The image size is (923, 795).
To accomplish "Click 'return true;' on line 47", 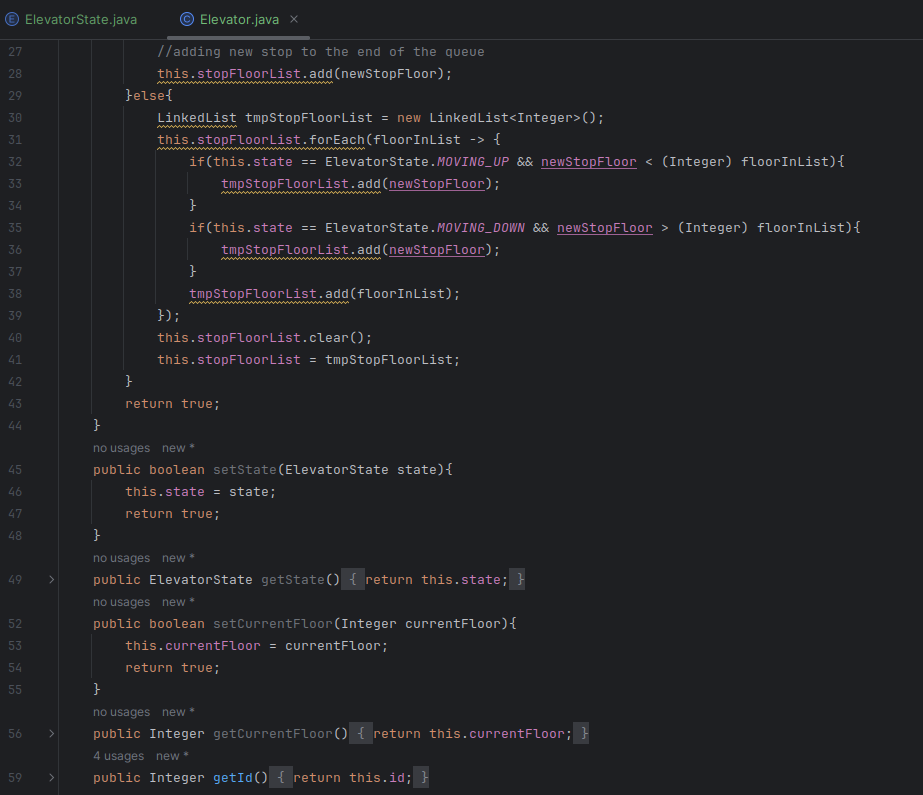I will point(172,514).
